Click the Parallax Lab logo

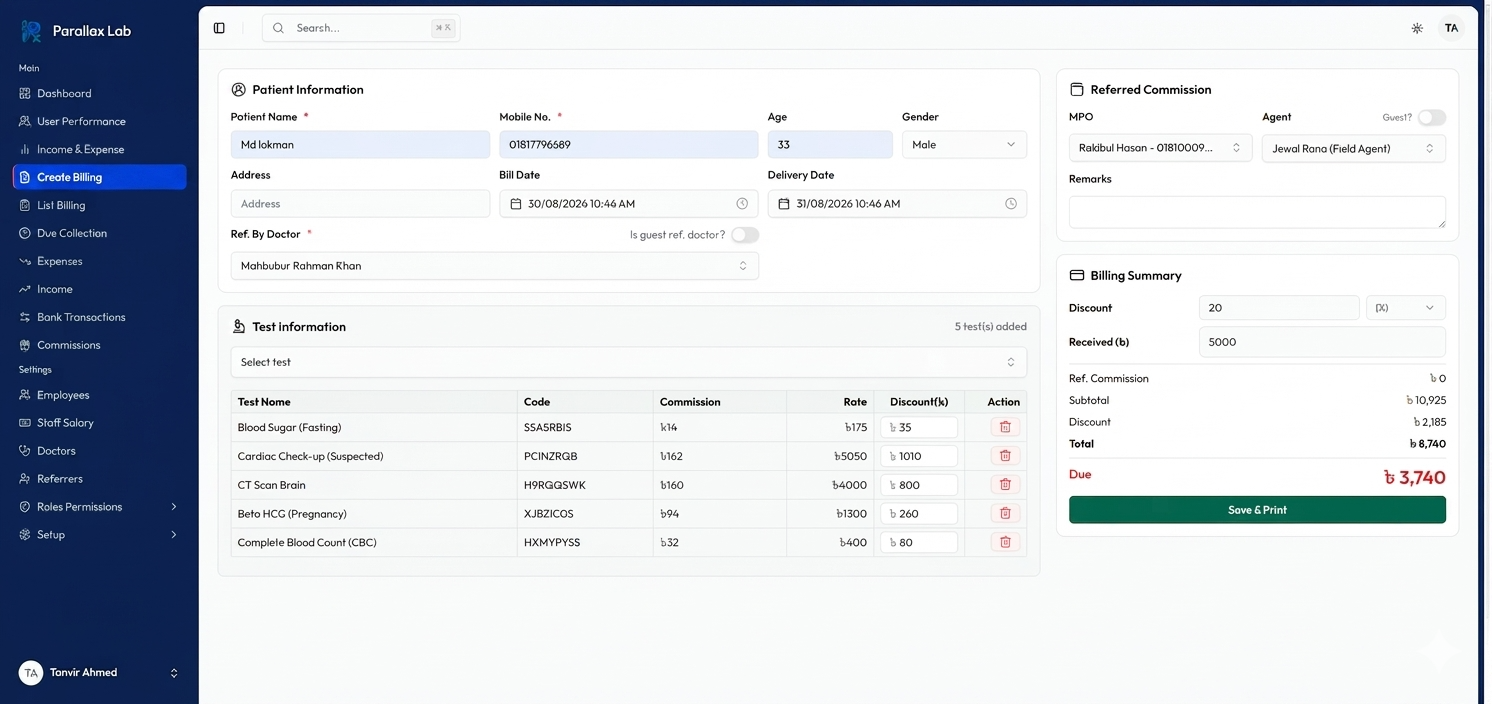(x=31, y=31)
